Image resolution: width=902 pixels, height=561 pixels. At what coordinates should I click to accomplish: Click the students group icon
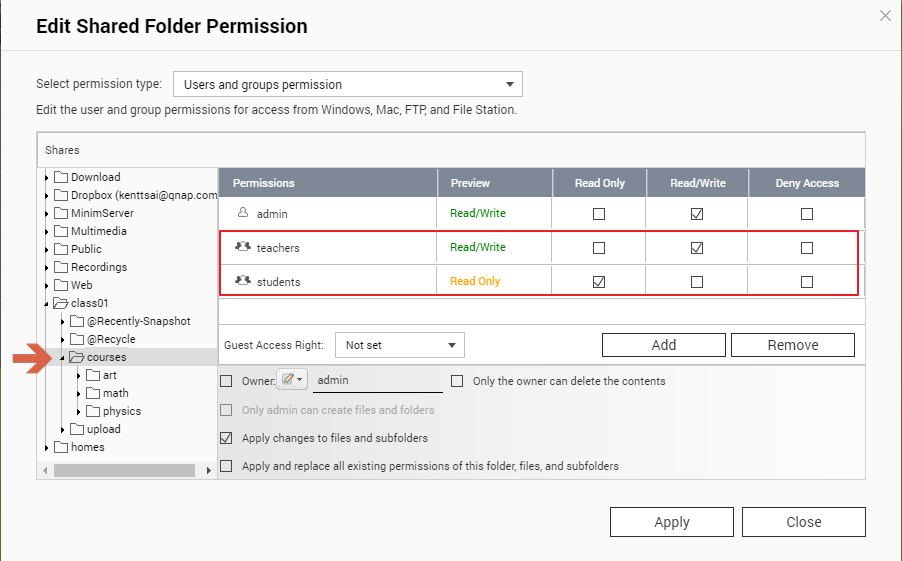click(x=242, y=281)
